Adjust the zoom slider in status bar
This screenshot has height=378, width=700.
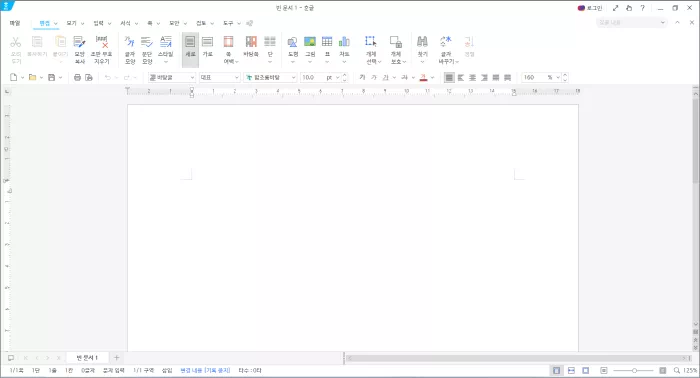(x=634, y=370)
